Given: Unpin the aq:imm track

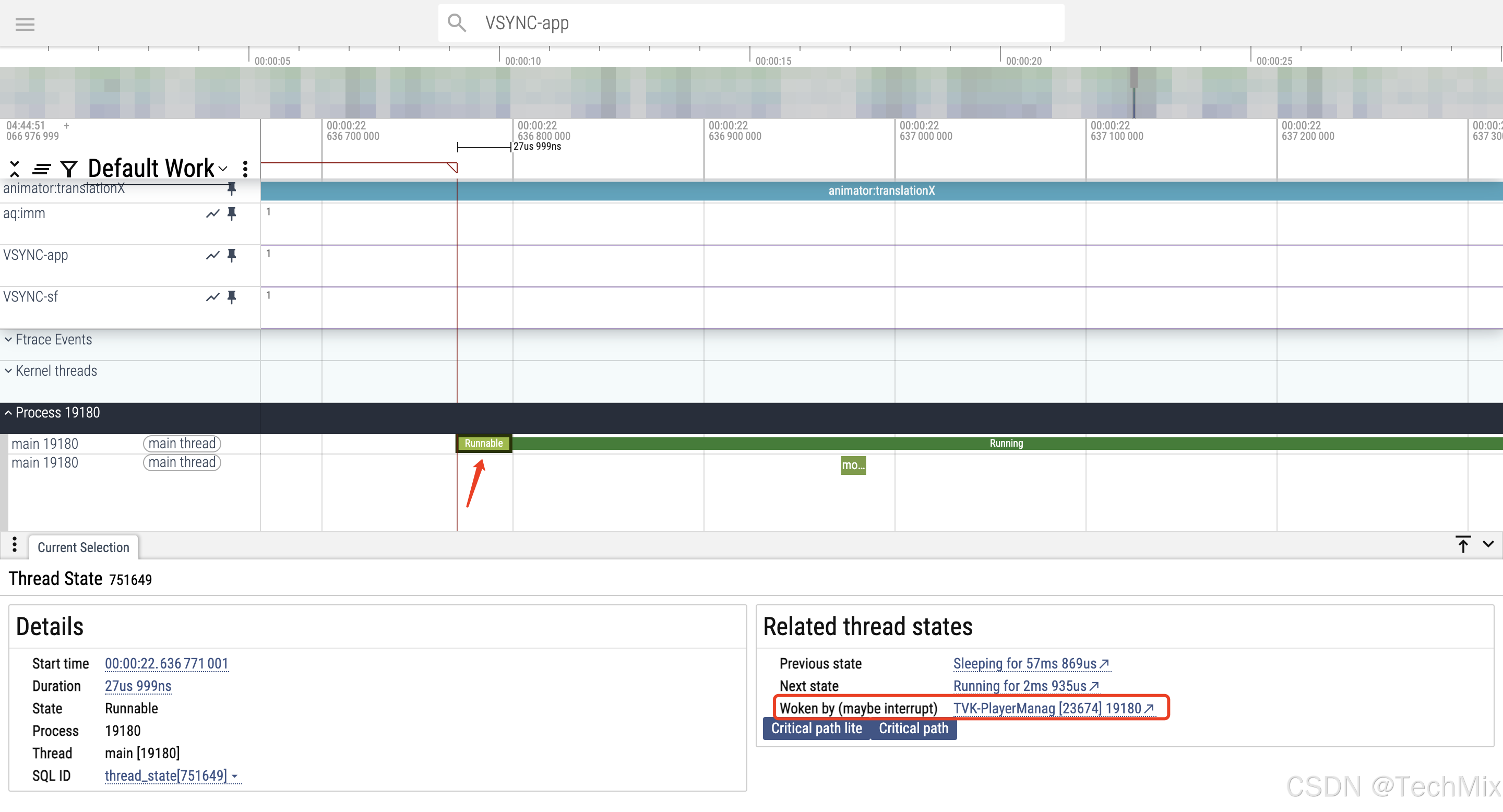Looking at the screenshot, I should 232,213.
